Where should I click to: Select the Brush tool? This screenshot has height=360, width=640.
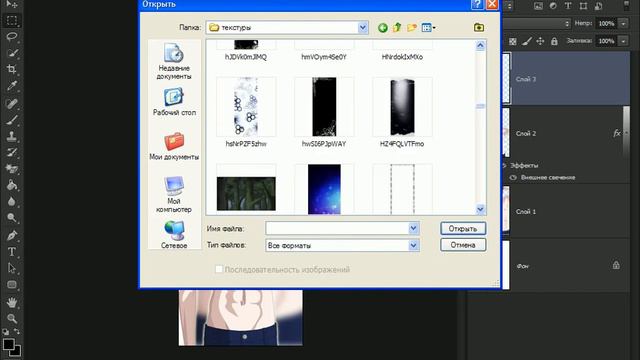pos(12,120)
